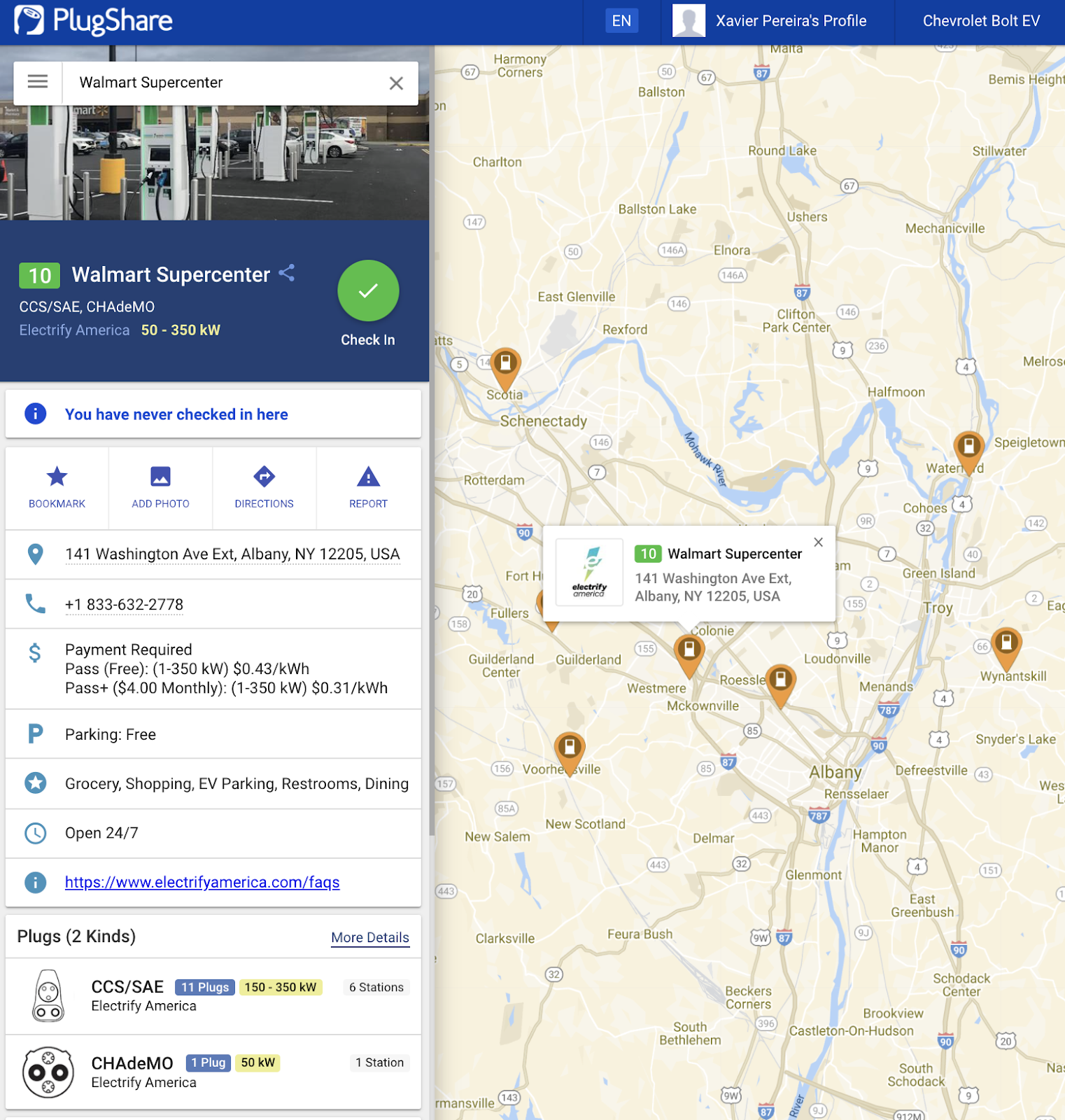Click the profile avatar picture
Image resolution: width=1065 pixels, height=1120 pixels.
coord(689,21)
